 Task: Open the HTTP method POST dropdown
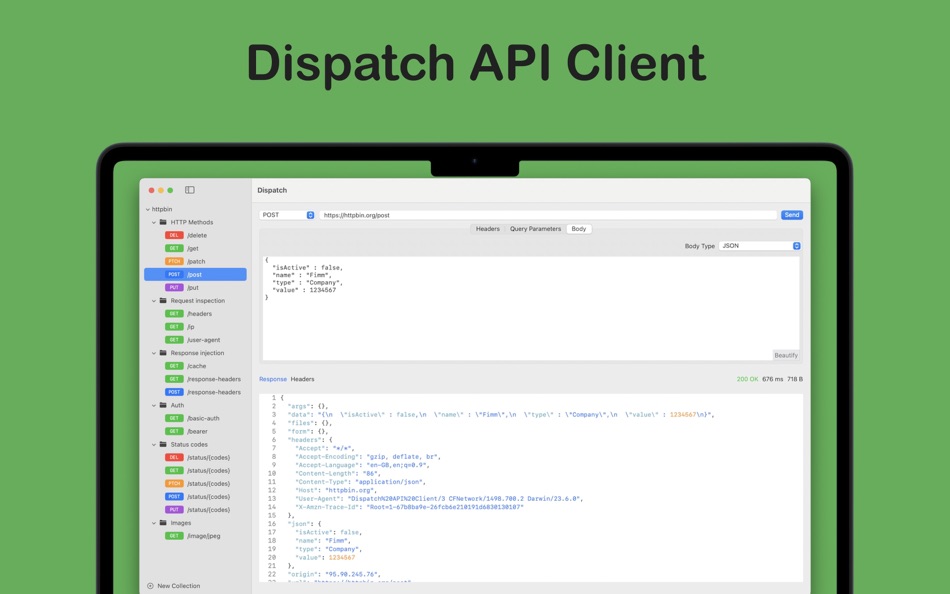(287, 215)
